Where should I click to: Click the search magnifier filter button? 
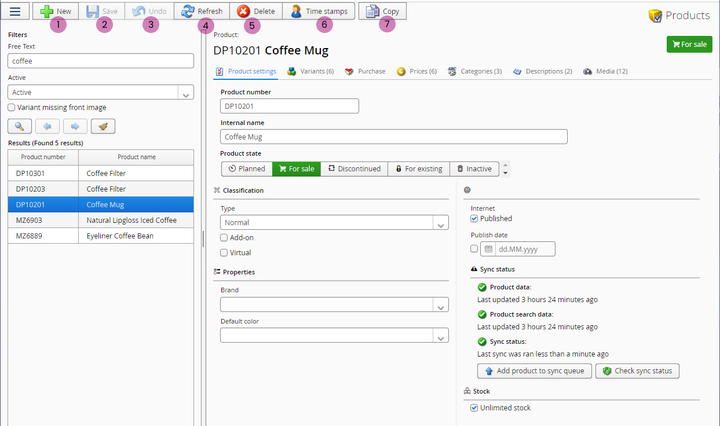click(19, 126)
